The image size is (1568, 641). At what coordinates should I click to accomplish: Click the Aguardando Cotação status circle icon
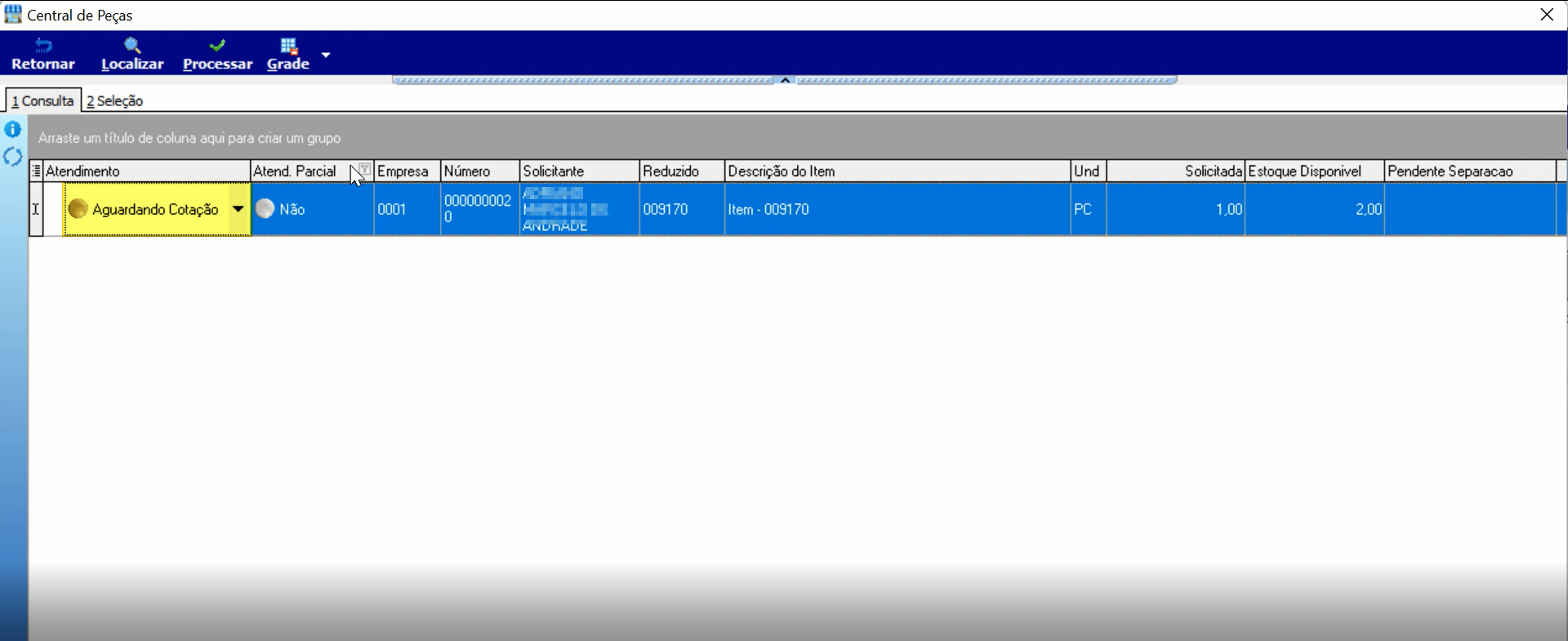tap(78, 209)
